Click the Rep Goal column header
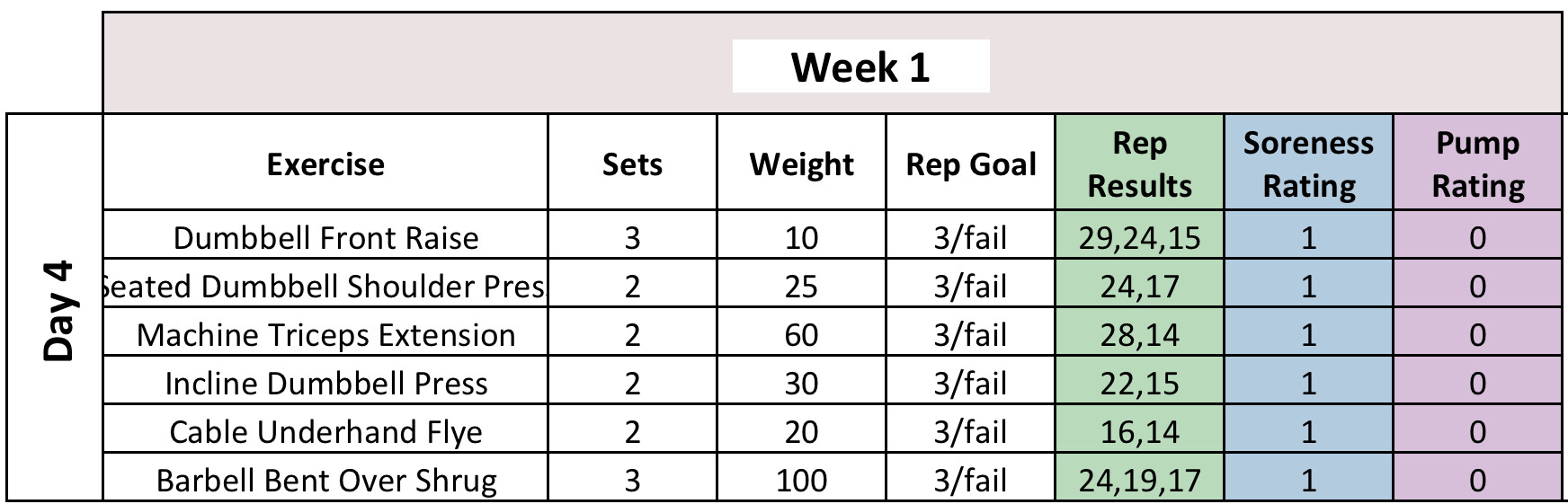Viewport: 1568px width, 504px height. pyautogui.click(x=970, y=164)
